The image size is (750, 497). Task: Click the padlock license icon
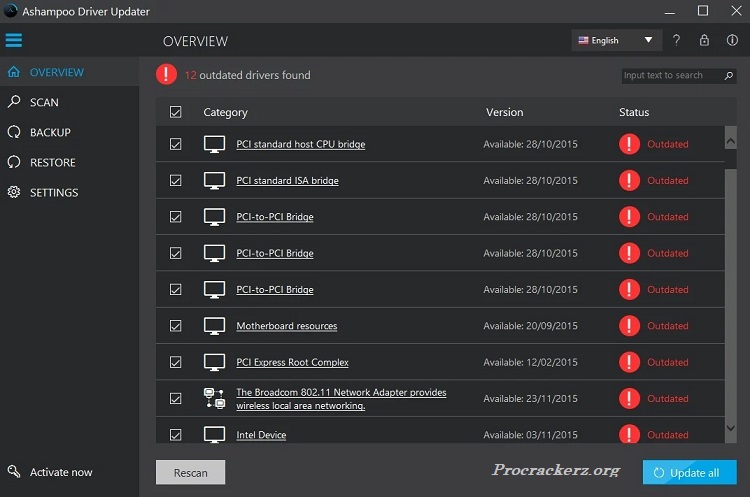[x=705, y=41]
